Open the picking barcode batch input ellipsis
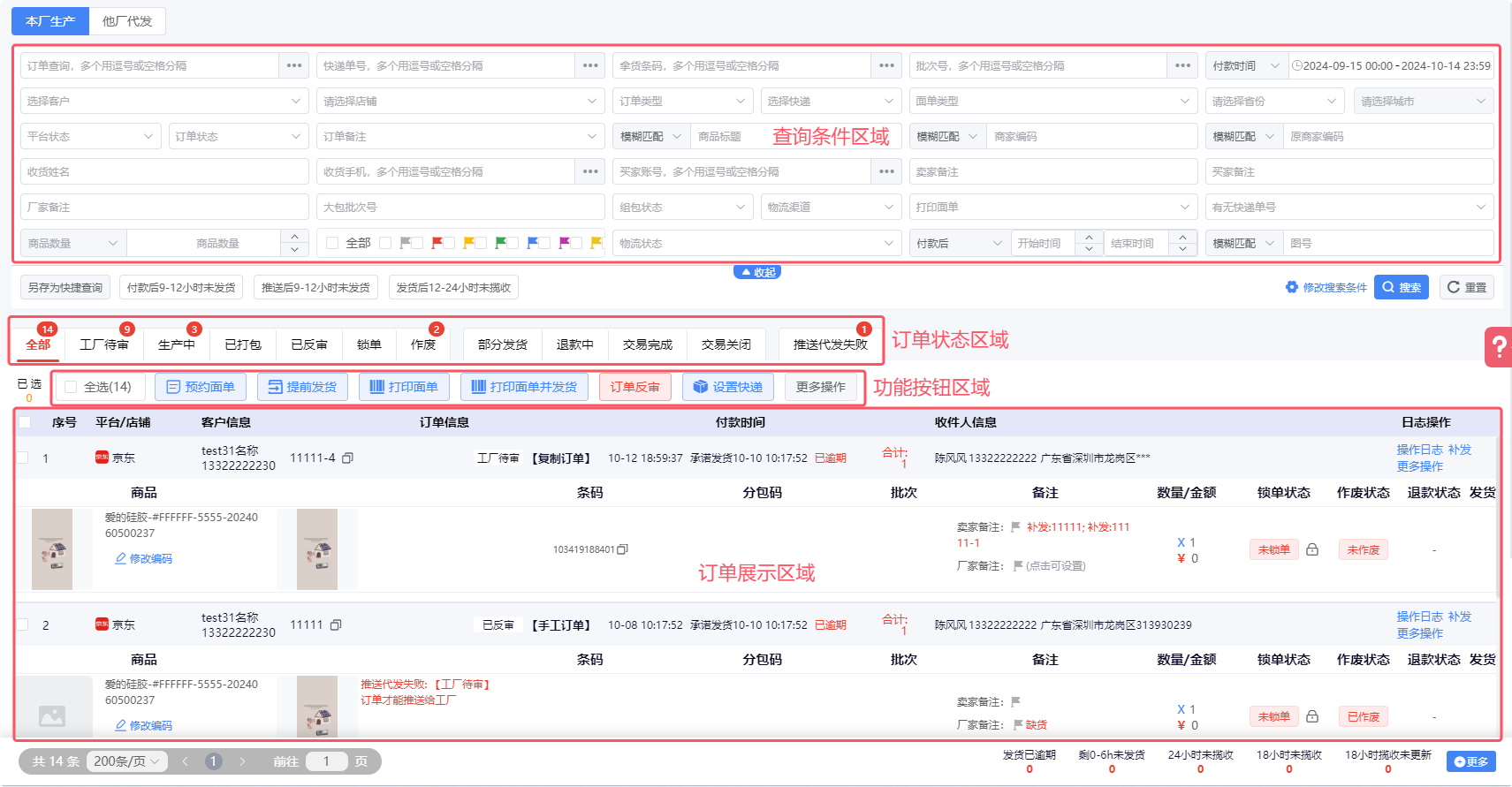1512x787 pixels. pyautogui.click(x=886, y=65)
